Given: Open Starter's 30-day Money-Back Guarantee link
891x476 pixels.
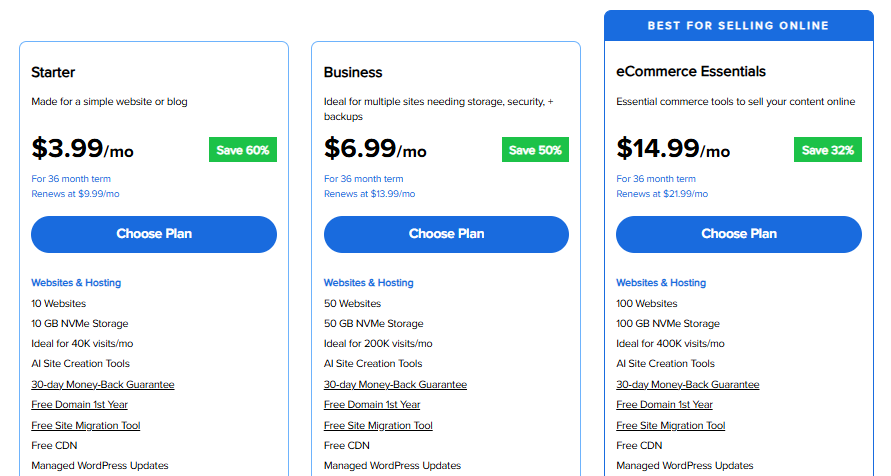Looking at the screenshot, I should pos(103,385).
